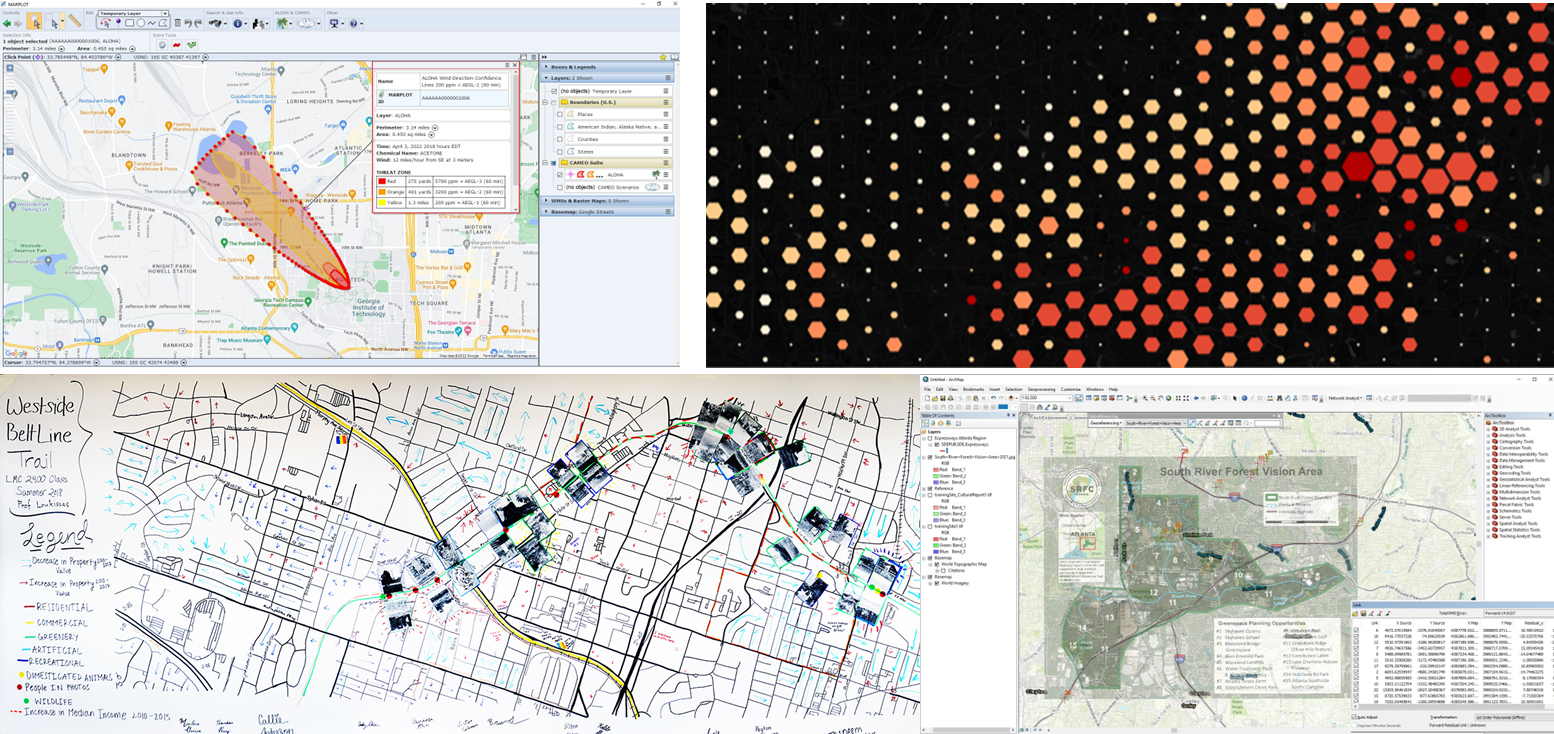Expand WMSs & Raster Maps section
This screenshot has width=1554, height=734.
pos(546,201)
